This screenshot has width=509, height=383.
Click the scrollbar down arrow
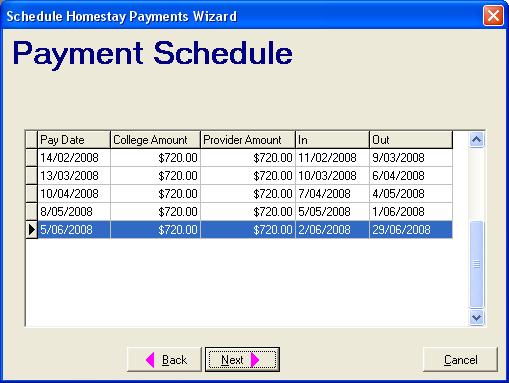[476, 317]
